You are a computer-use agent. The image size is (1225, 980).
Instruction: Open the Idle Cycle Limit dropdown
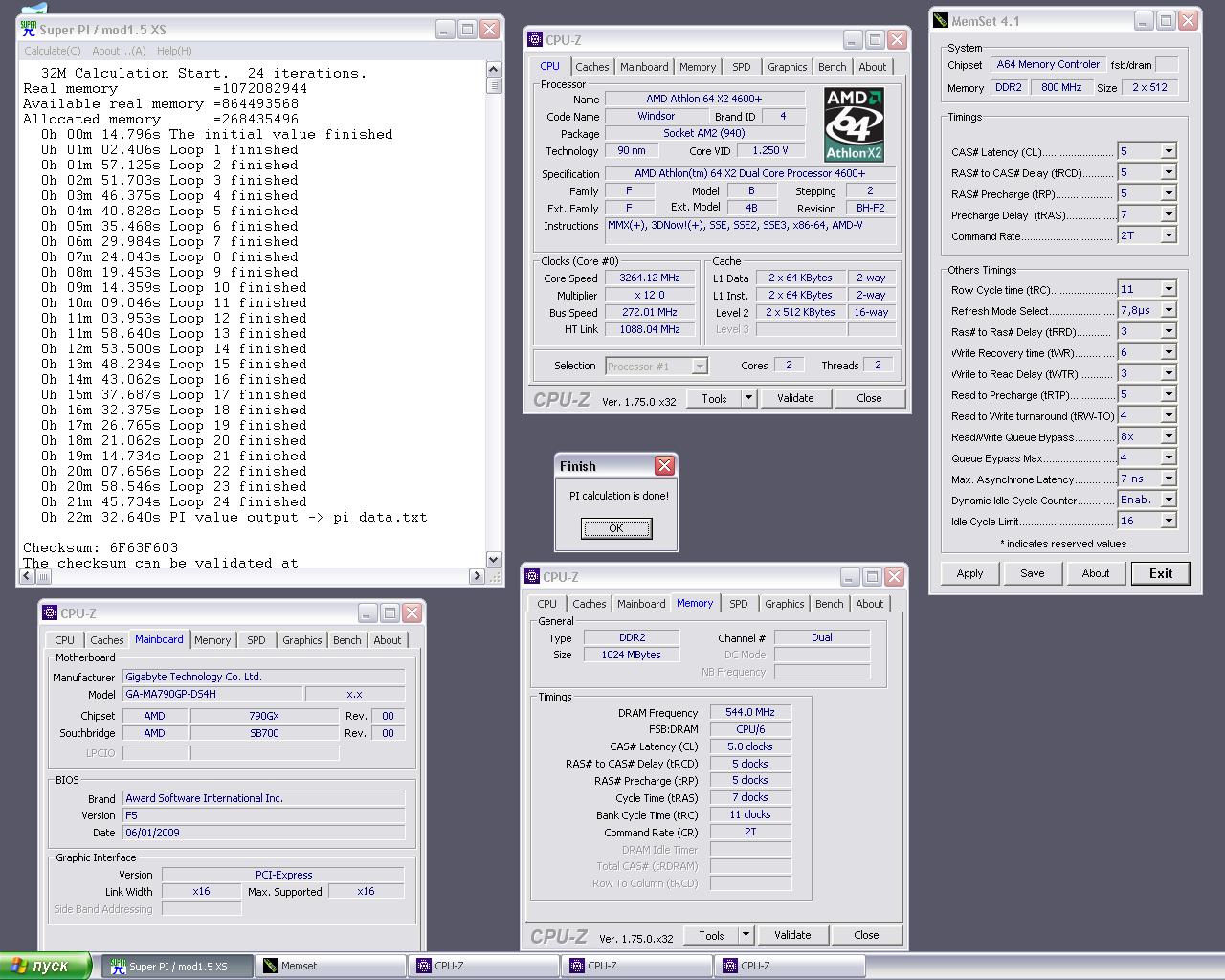coord(1169,521)
